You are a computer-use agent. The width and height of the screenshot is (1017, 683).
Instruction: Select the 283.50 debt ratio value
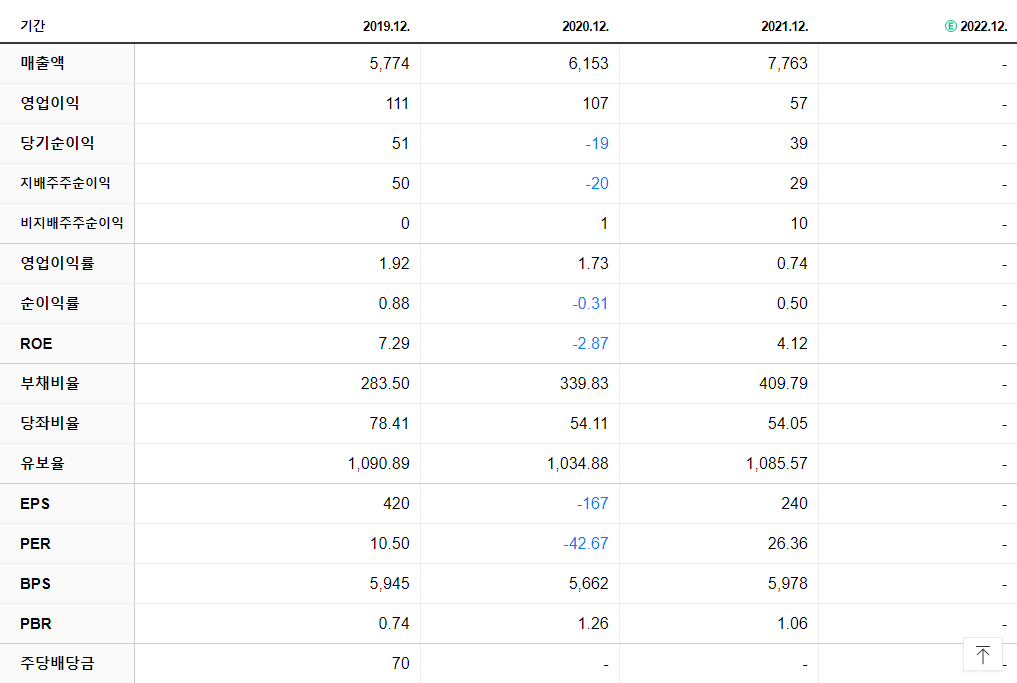coord(385,383)
